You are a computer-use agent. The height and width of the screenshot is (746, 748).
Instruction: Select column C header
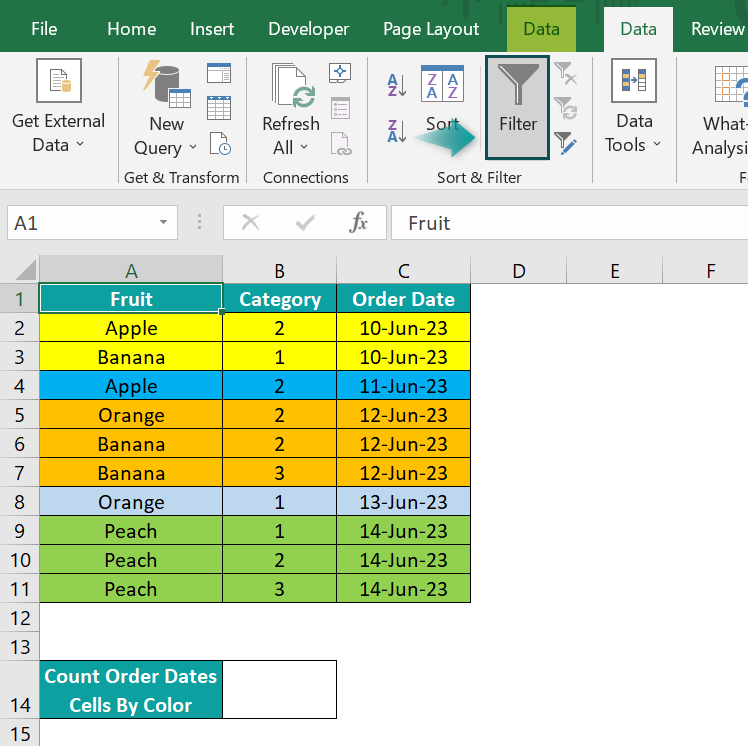click(404, 270)
